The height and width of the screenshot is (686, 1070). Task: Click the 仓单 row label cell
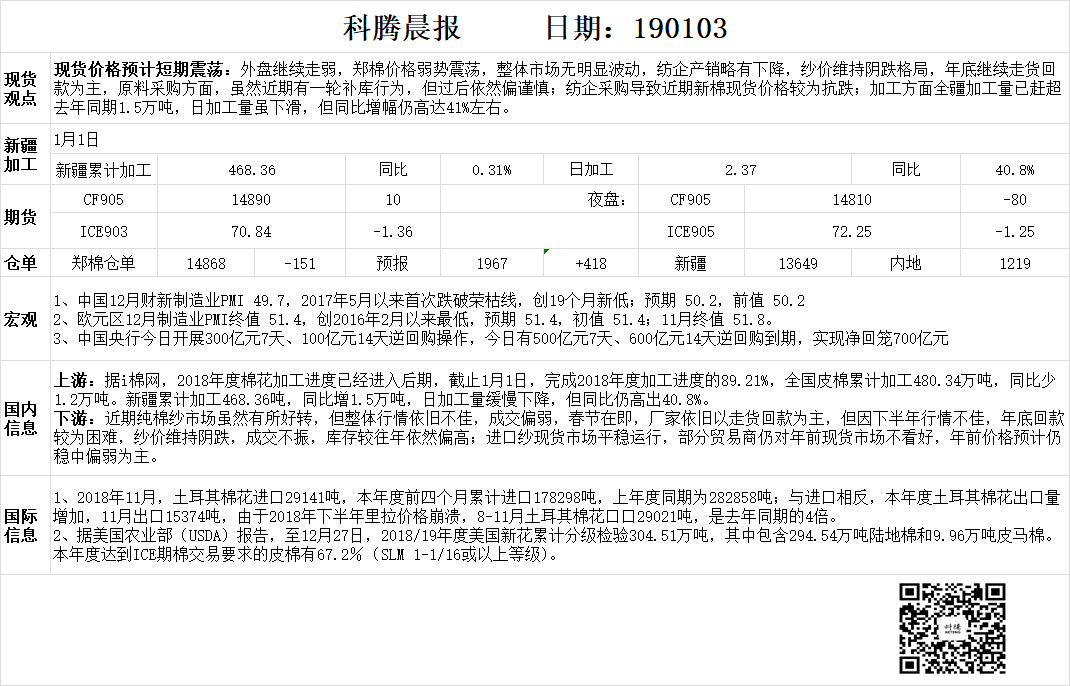tap(22, 263)
